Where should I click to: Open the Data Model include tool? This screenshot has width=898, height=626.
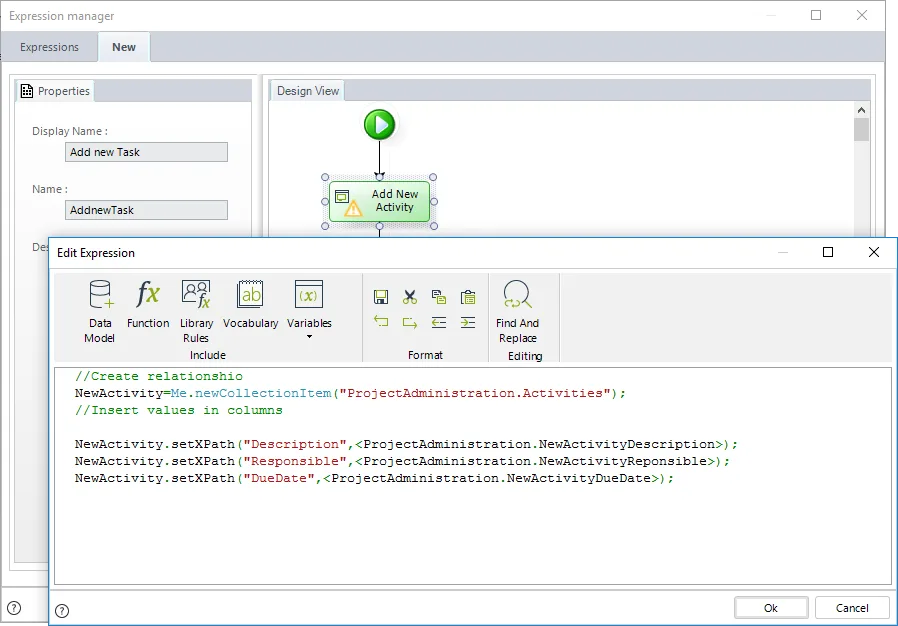pyautogui.click(x=100, y=312)
